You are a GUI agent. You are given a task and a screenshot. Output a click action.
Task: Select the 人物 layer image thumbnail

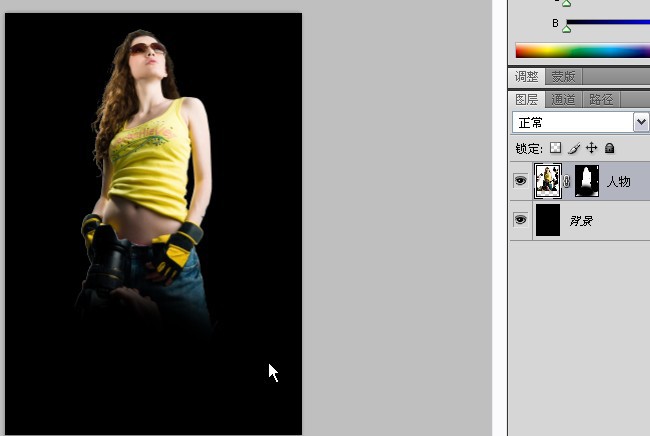pyautogui.click(x=548, y=181)
